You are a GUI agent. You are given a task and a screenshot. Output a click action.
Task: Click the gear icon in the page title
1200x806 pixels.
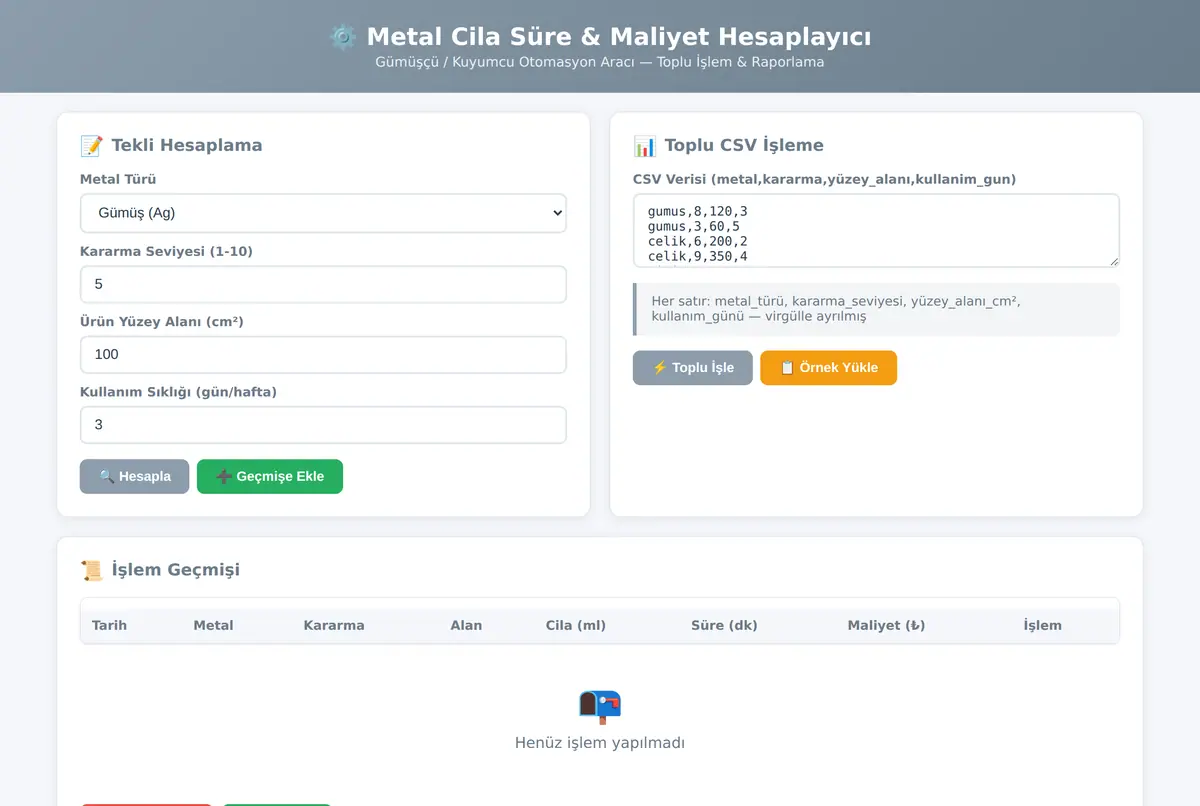[x=342, y=37]
